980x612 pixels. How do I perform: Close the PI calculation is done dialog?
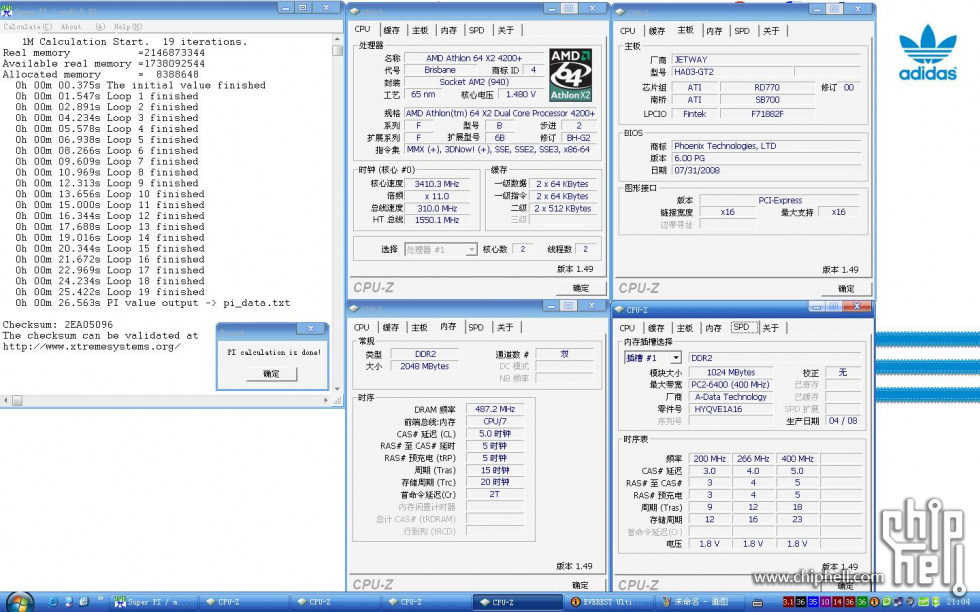point(311,329)
